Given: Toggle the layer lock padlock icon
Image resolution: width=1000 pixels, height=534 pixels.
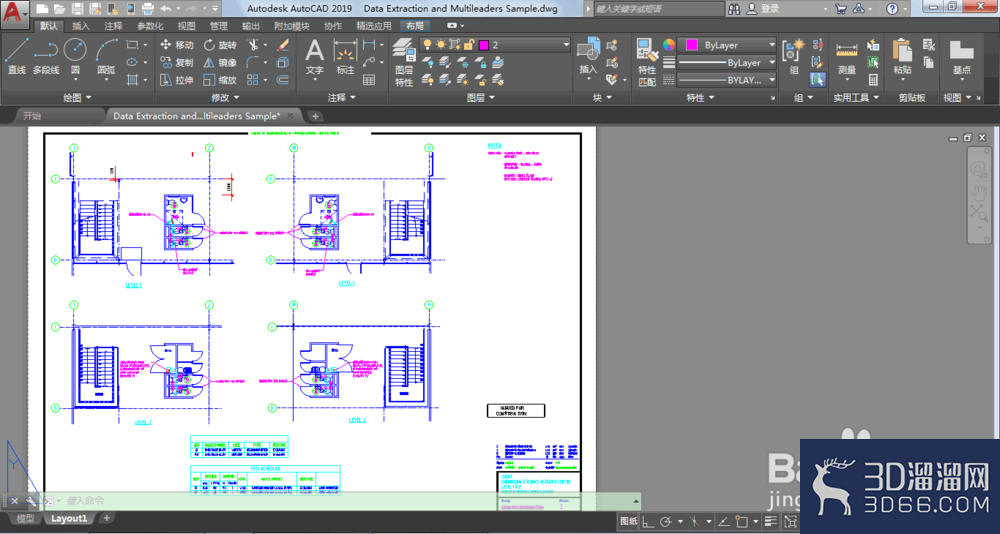Looking at the screenshot, I should coord(469,45).
